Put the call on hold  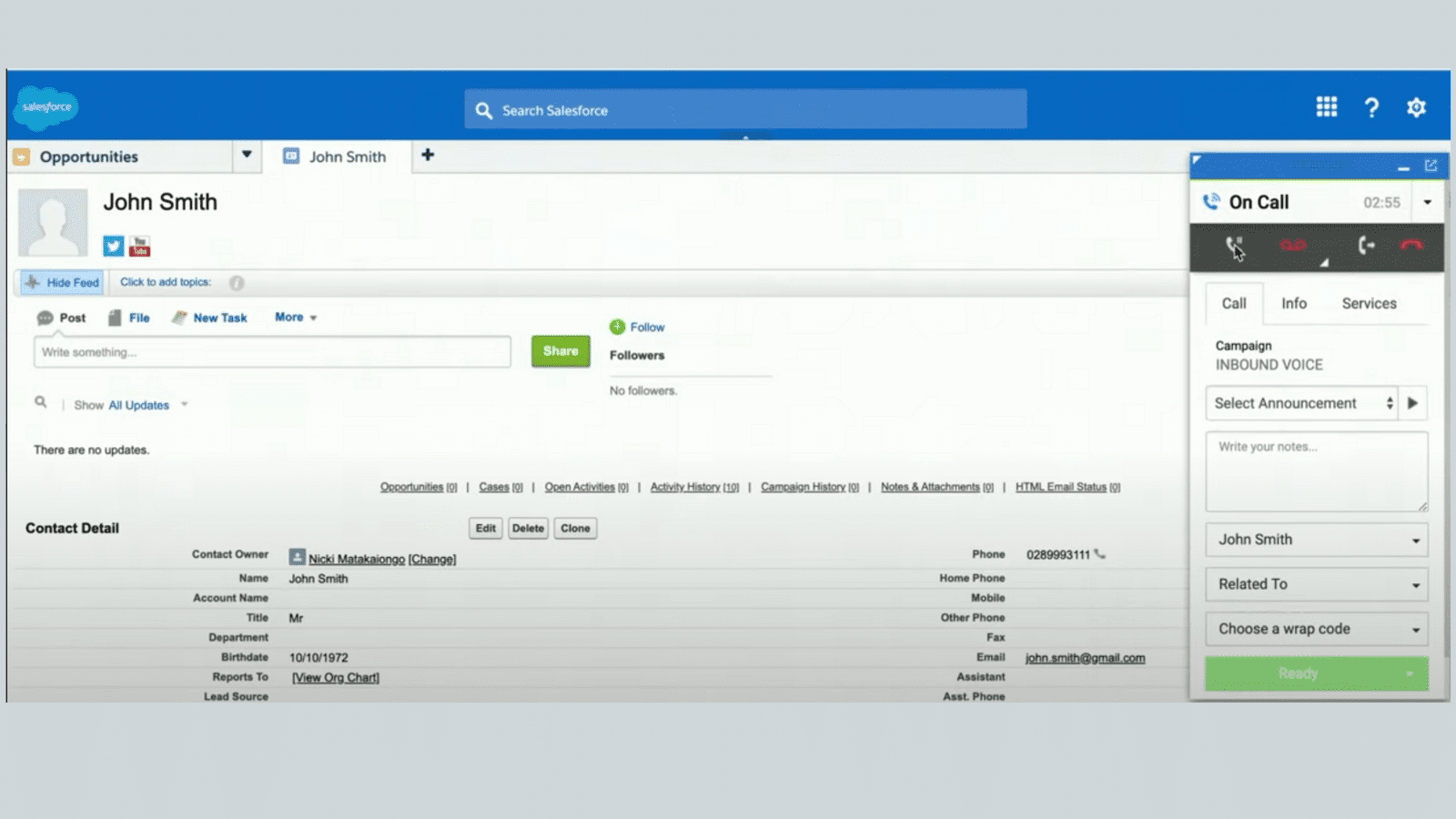tap(1234, 246)
